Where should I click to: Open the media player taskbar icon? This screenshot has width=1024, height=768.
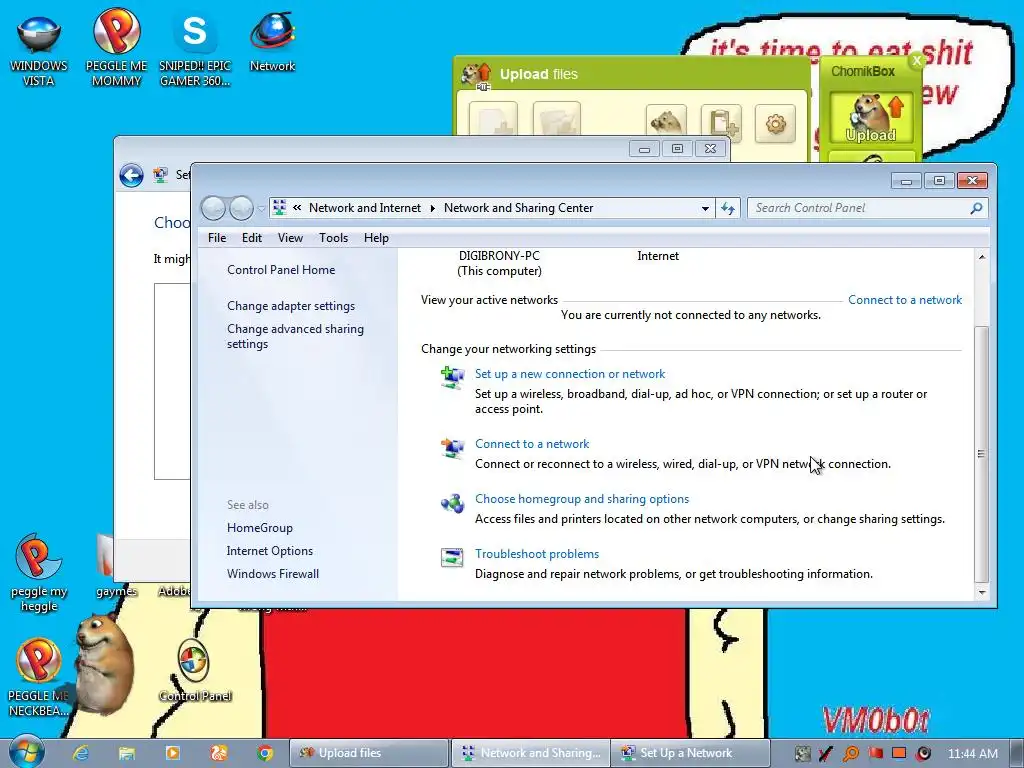click(x=173, y=753)
